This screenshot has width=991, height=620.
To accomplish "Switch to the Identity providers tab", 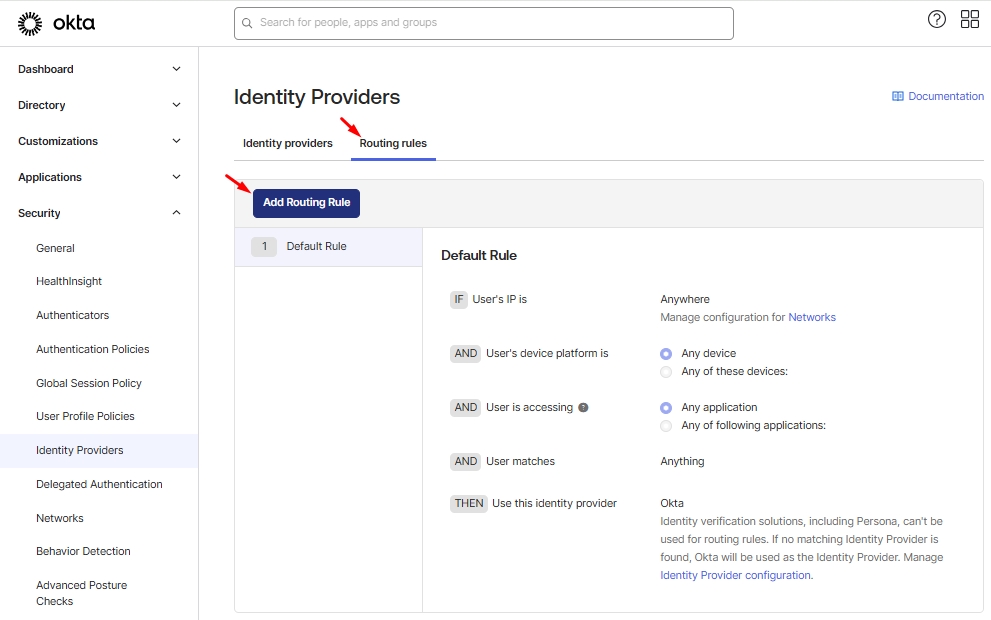I will (x=288, y=143).
